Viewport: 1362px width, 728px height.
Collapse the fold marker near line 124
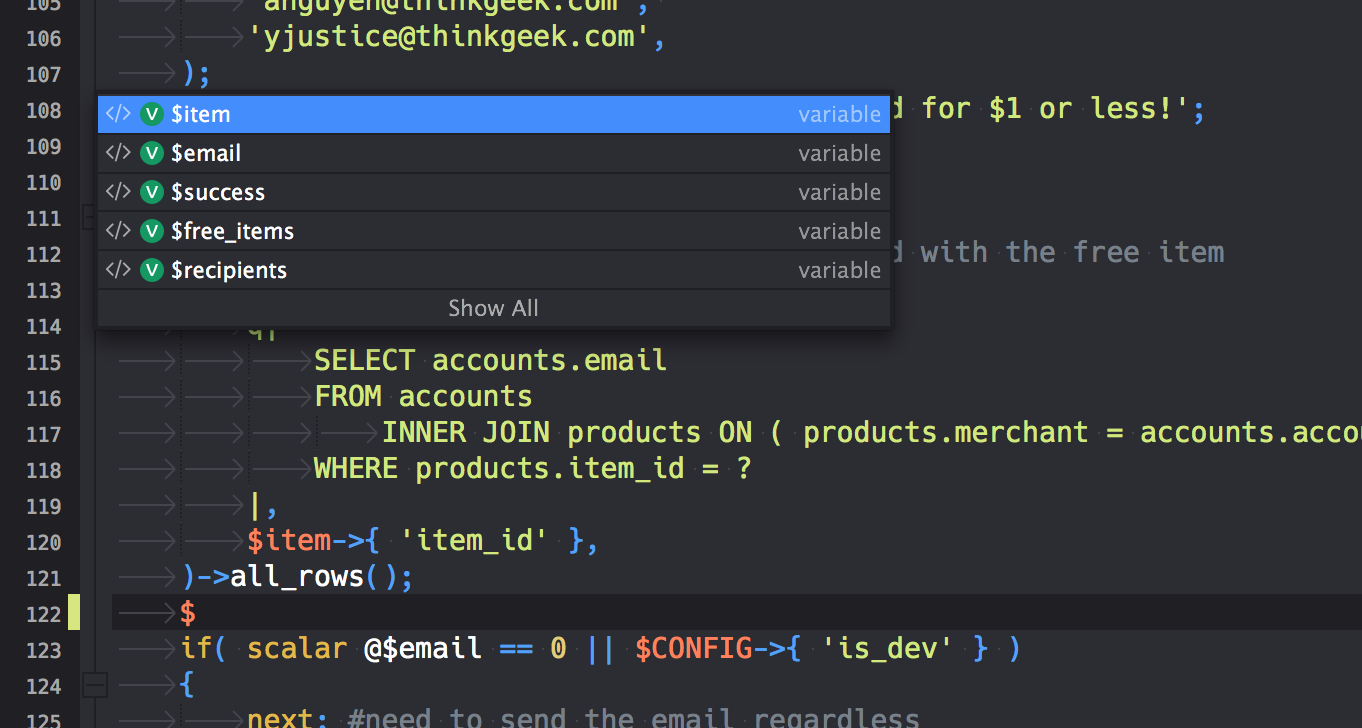tap(94, 686)
